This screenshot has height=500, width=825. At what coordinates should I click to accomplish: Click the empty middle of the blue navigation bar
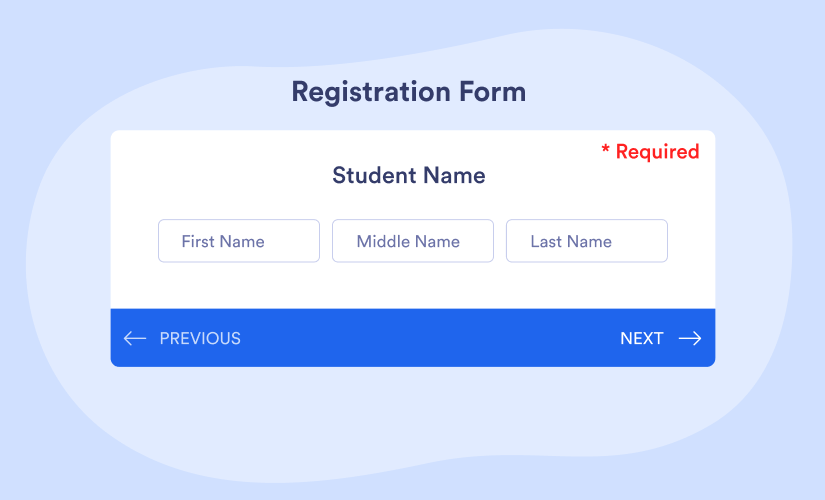[x=420, y=338]
